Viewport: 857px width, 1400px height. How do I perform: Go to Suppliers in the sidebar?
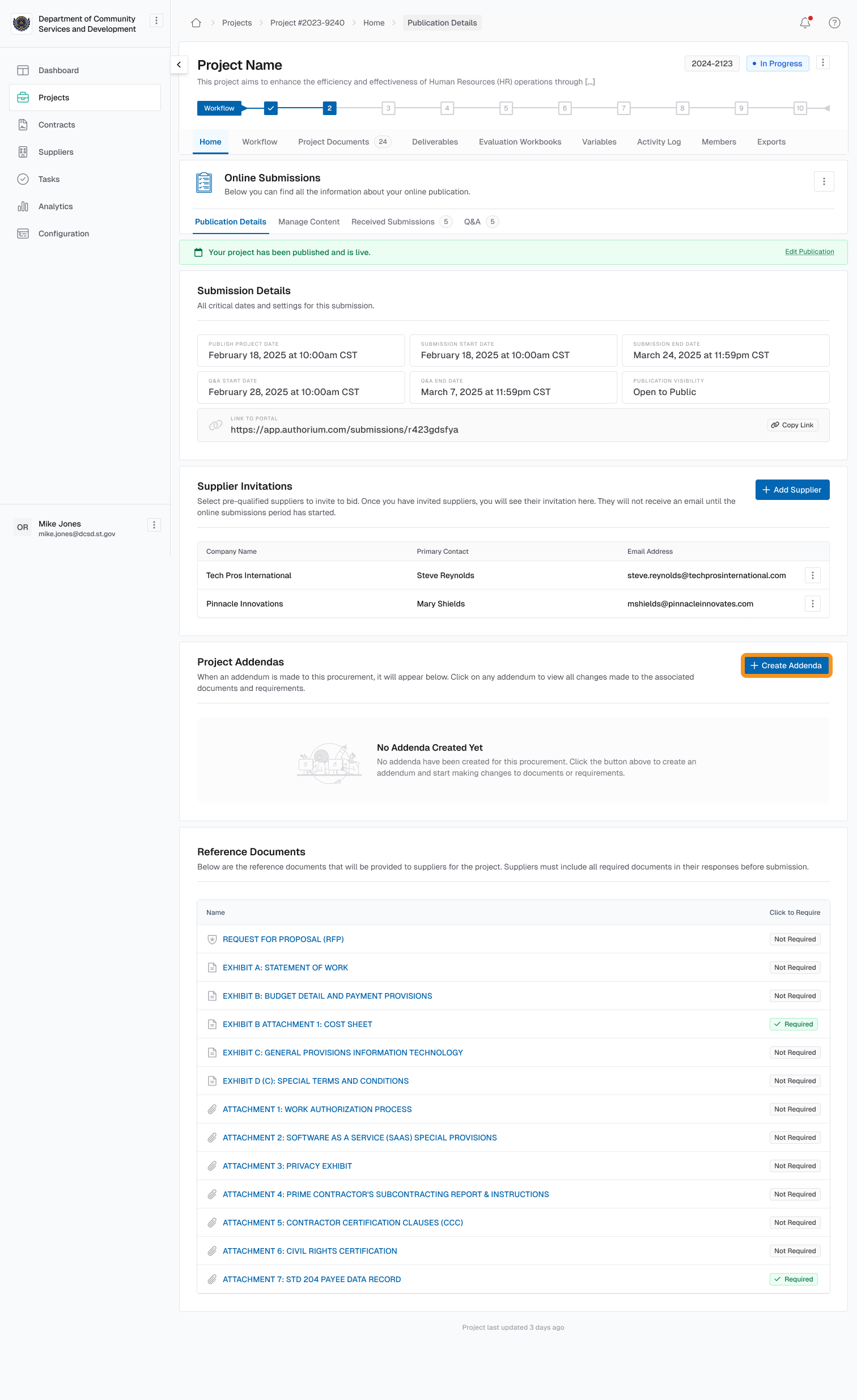(56, 152)
